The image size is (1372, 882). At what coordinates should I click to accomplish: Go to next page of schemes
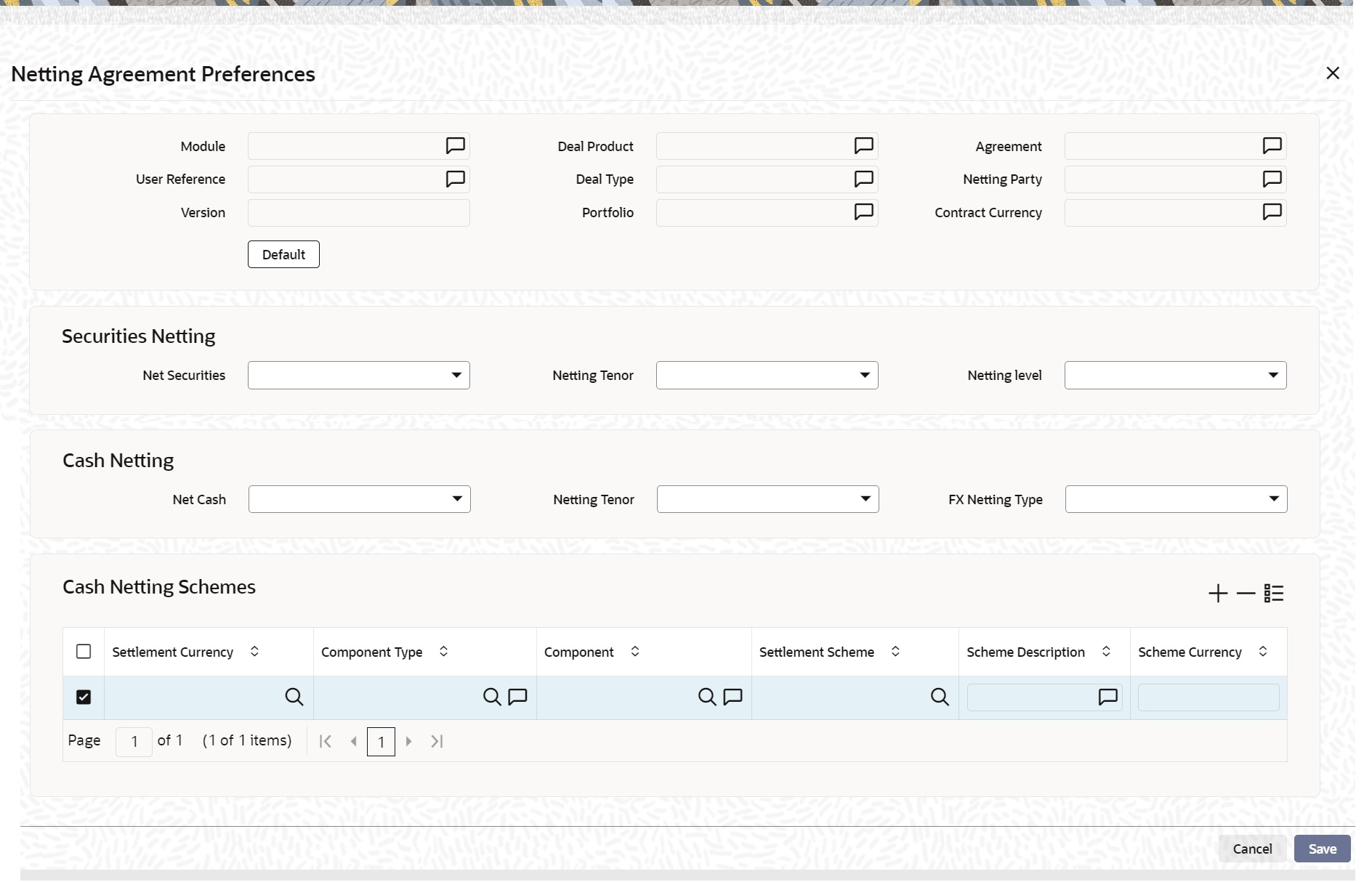point(408,741)
